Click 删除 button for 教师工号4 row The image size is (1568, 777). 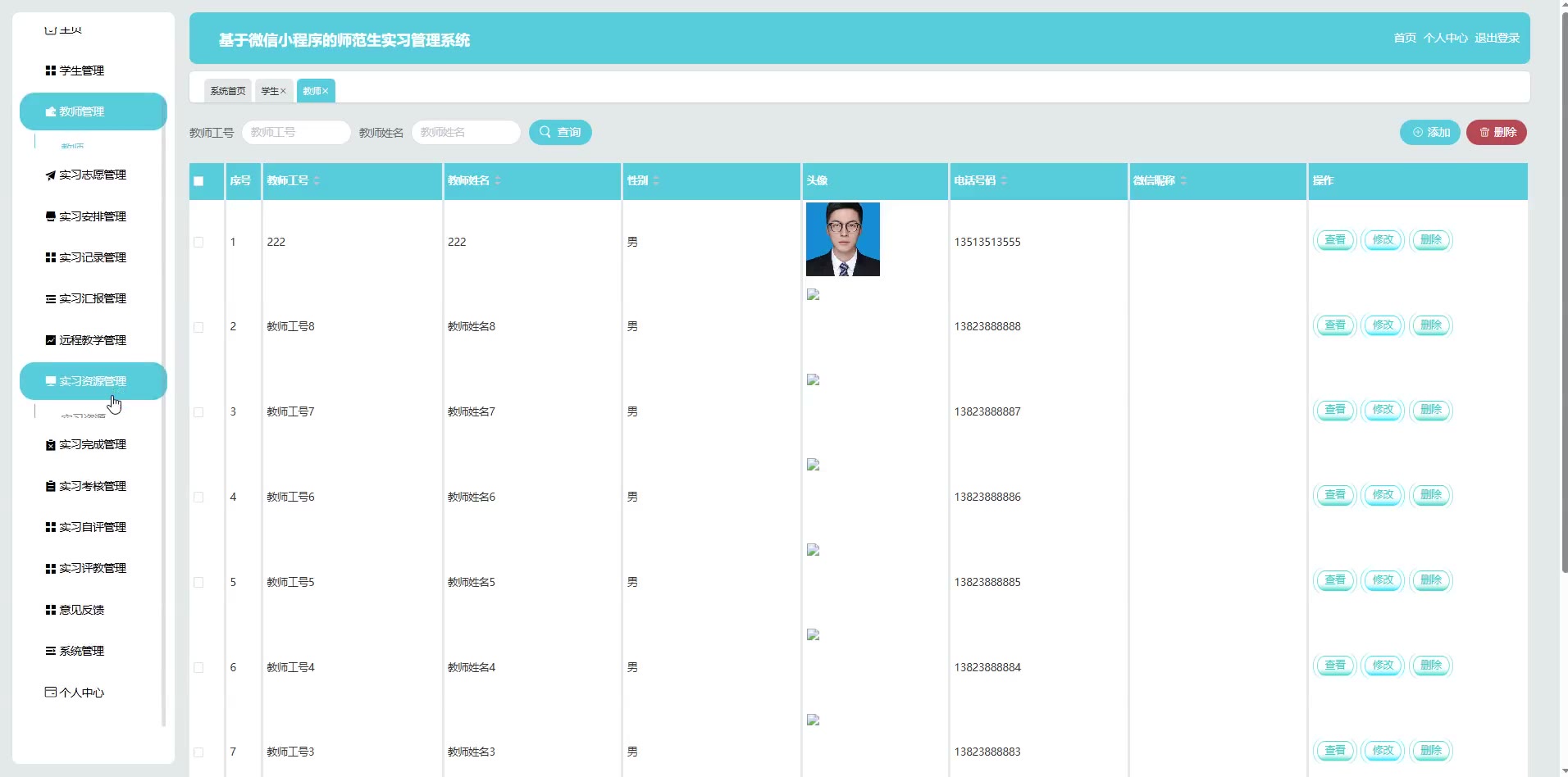click(1431, 666)
